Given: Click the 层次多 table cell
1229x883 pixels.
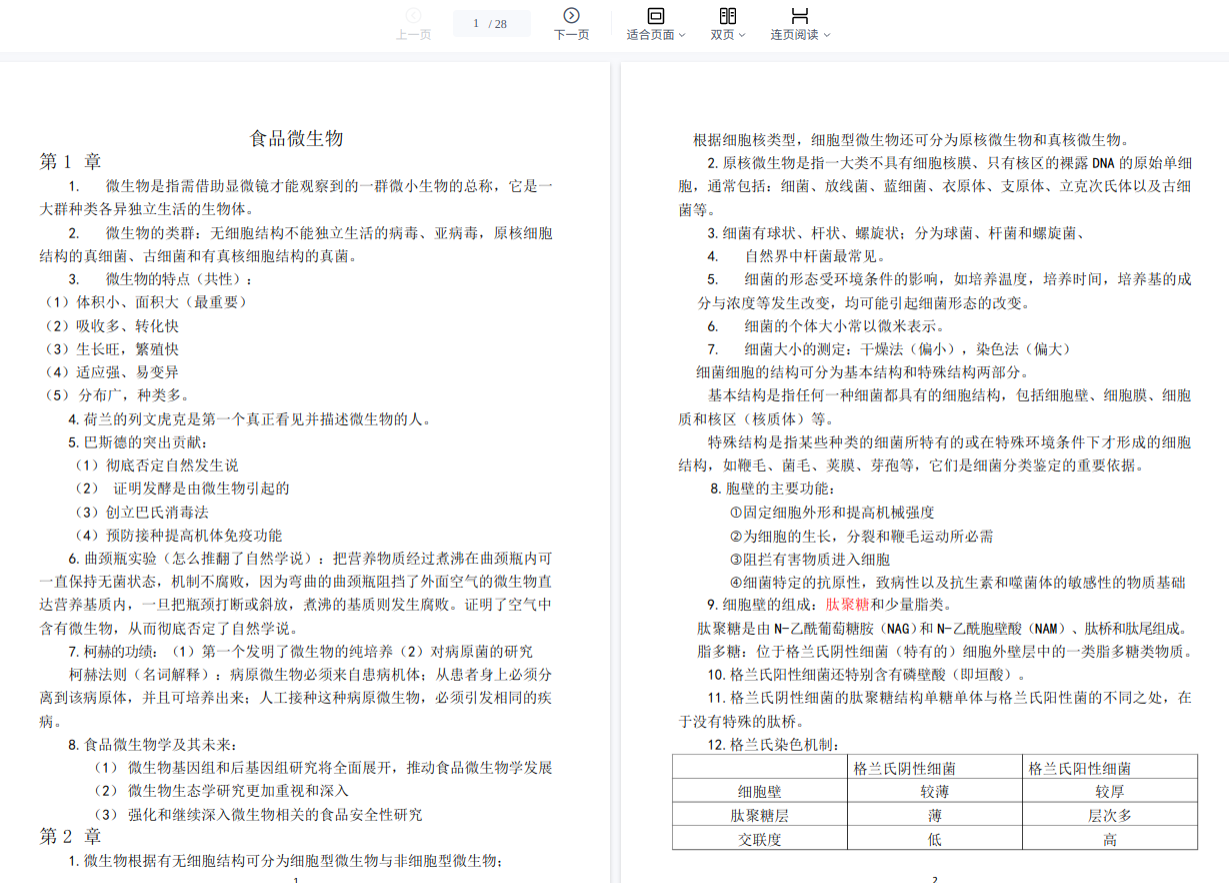Looking at the screenshot, I should click(x=1109, y=816).
